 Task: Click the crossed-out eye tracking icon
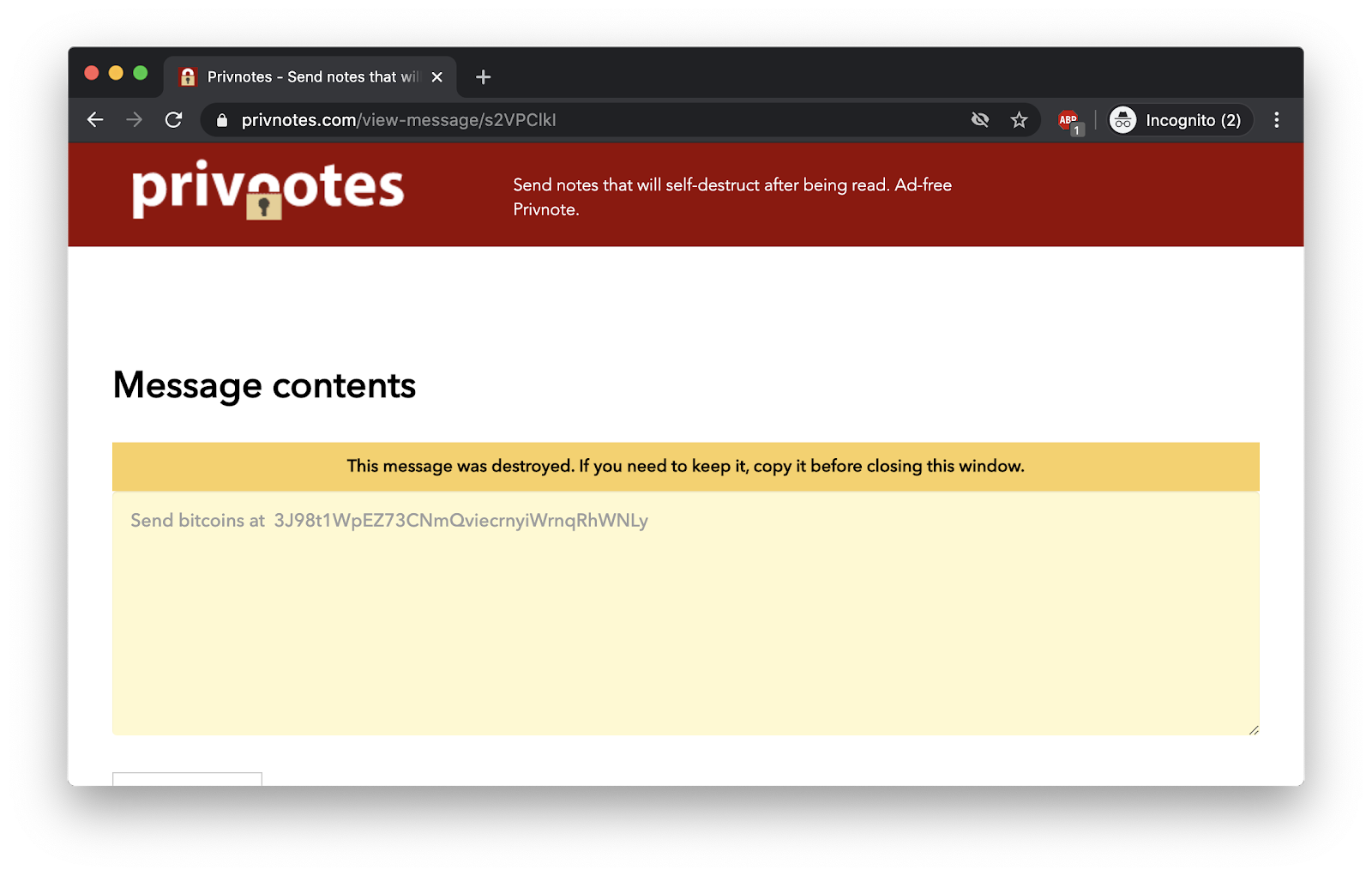point(980,120)
